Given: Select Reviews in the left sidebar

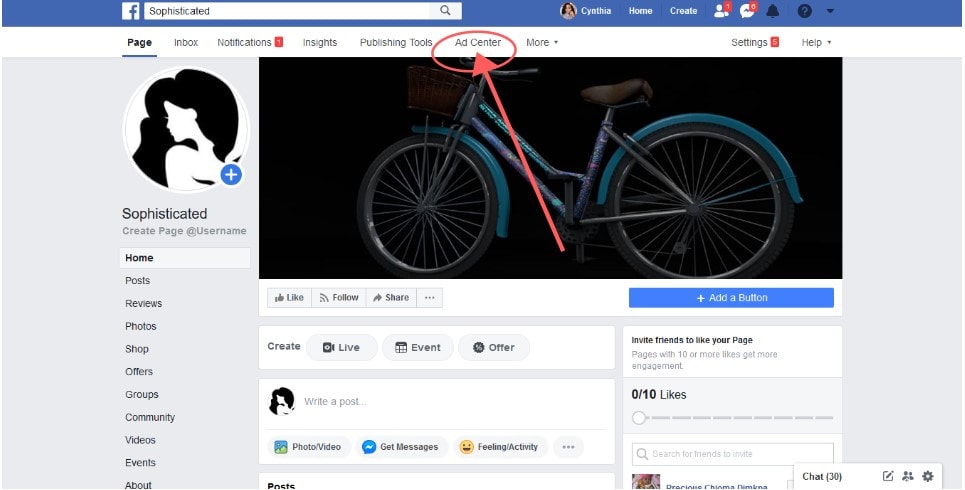Looking at the screenshot, I should 143,303.
